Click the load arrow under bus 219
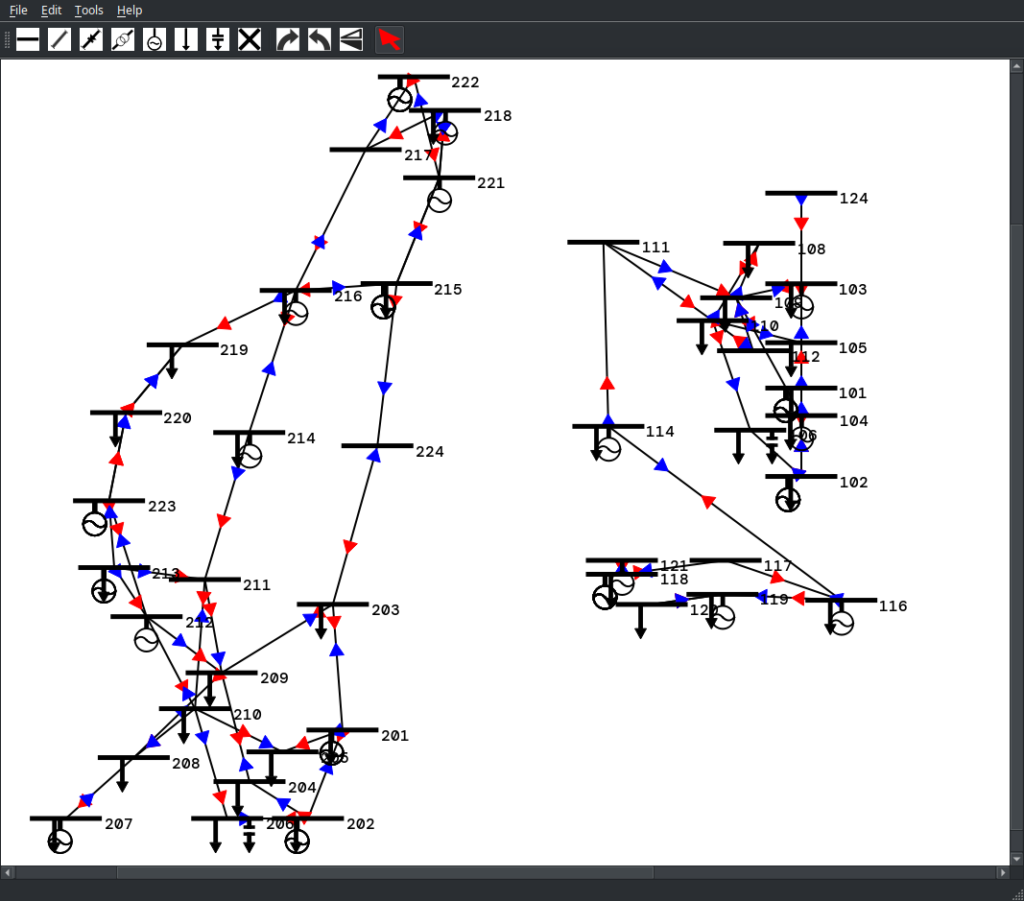This screenshot has width=1024, height=901. click(172, 362)
